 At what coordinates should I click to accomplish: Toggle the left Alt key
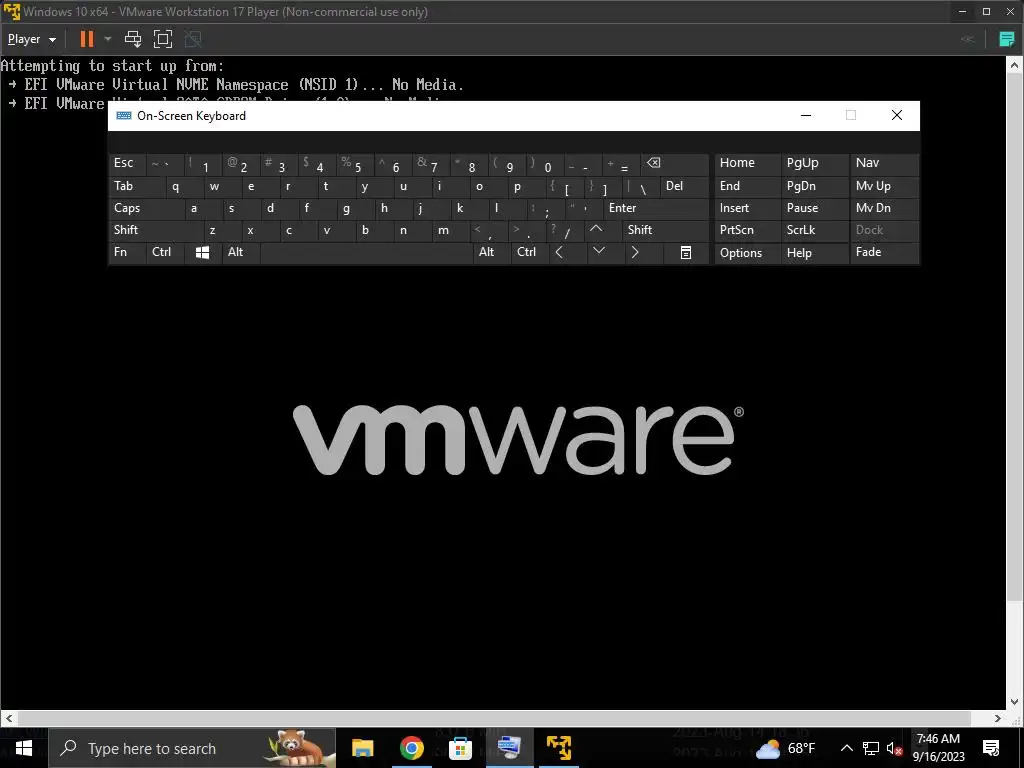(x=242, y=252)
